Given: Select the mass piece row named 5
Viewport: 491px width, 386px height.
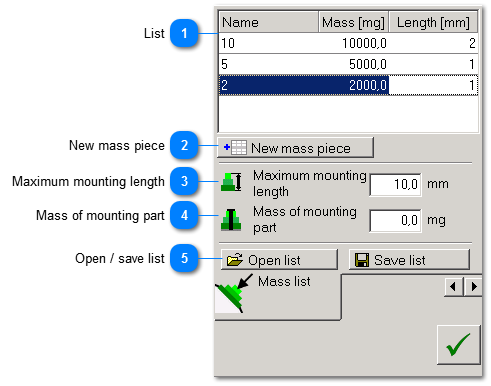Looking at the screenshot, I should point(348,64).
